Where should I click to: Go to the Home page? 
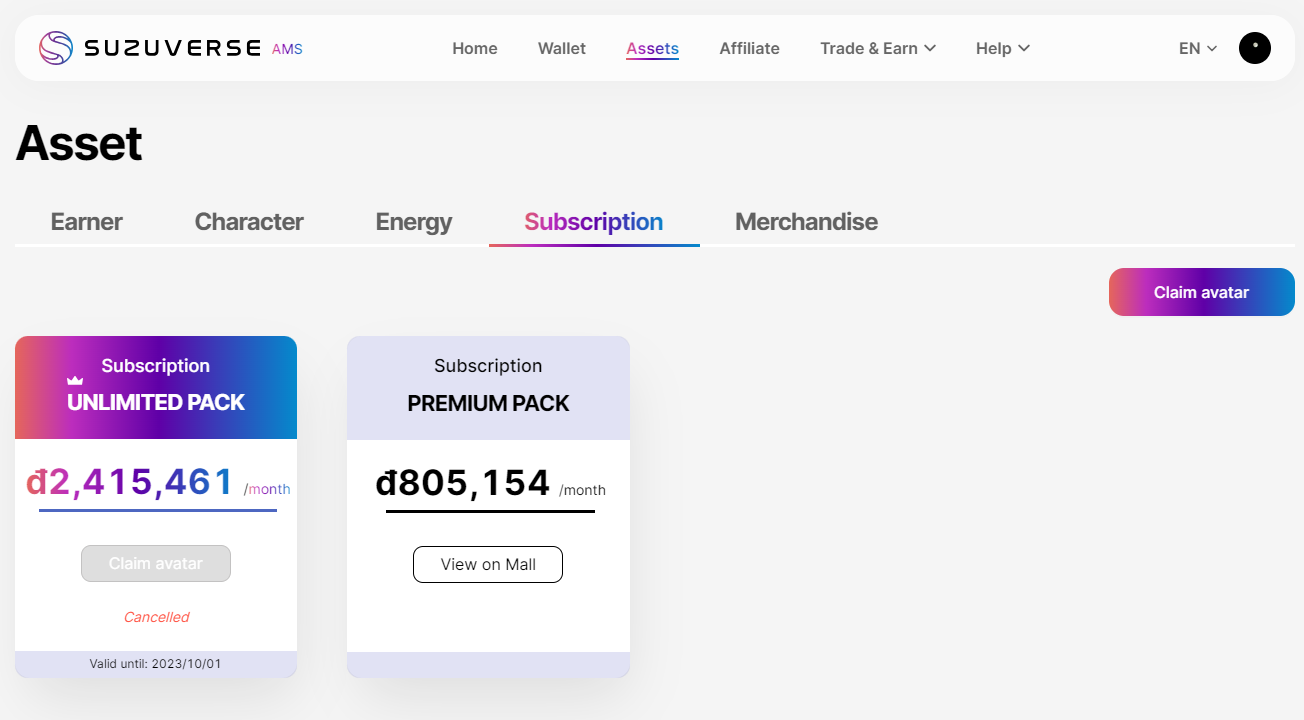tap(474, 48)
